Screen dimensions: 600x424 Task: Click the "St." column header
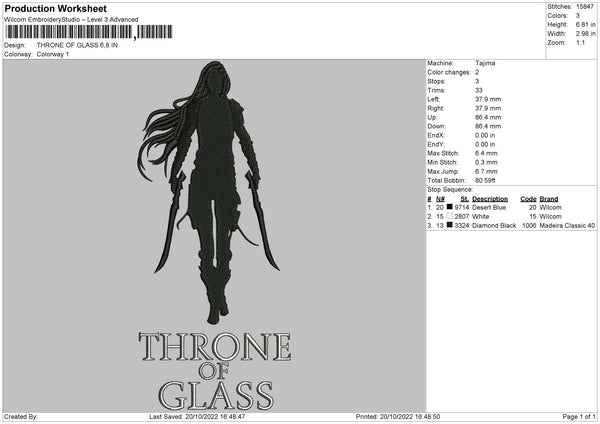[x=465, y=199]
